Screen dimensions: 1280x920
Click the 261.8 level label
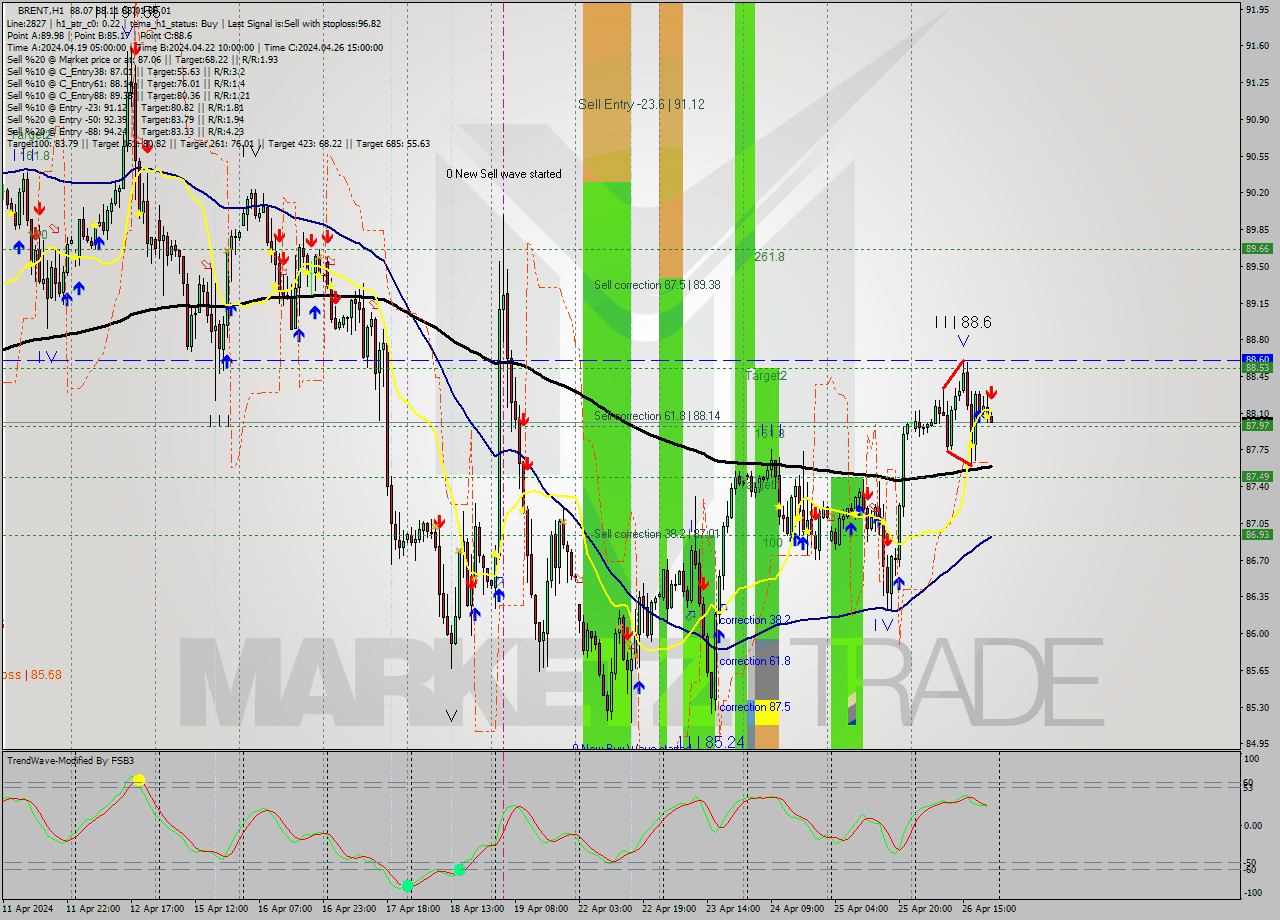tap(769, 257)
